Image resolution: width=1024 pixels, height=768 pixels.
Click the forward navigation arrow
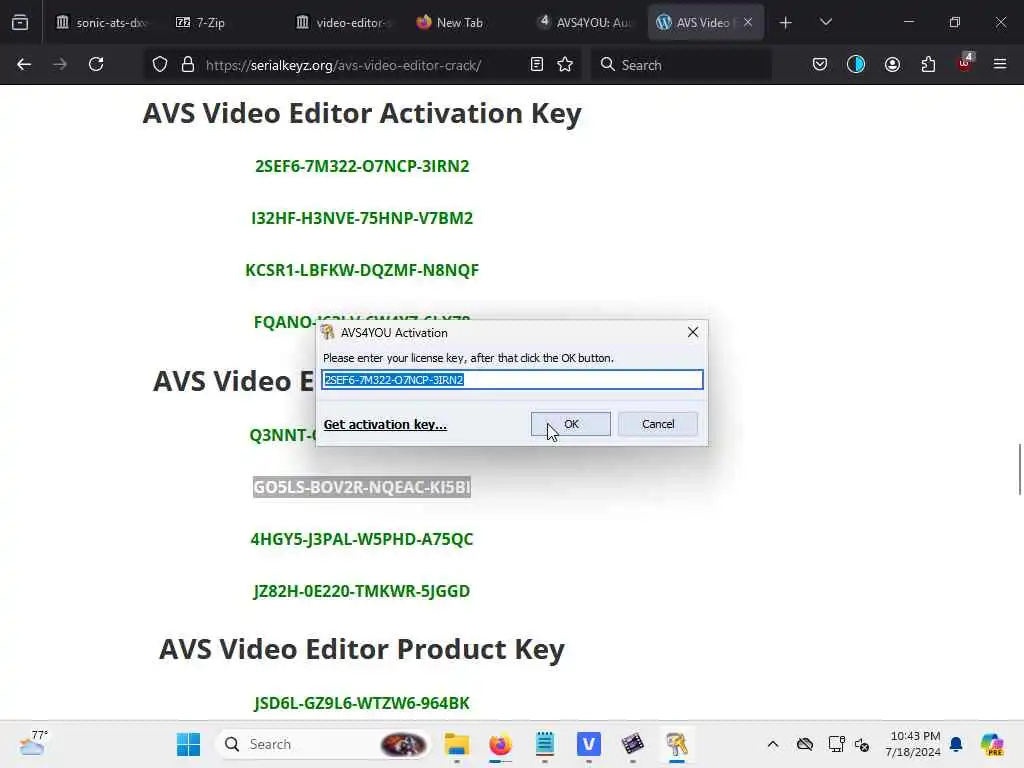point(60,65)
